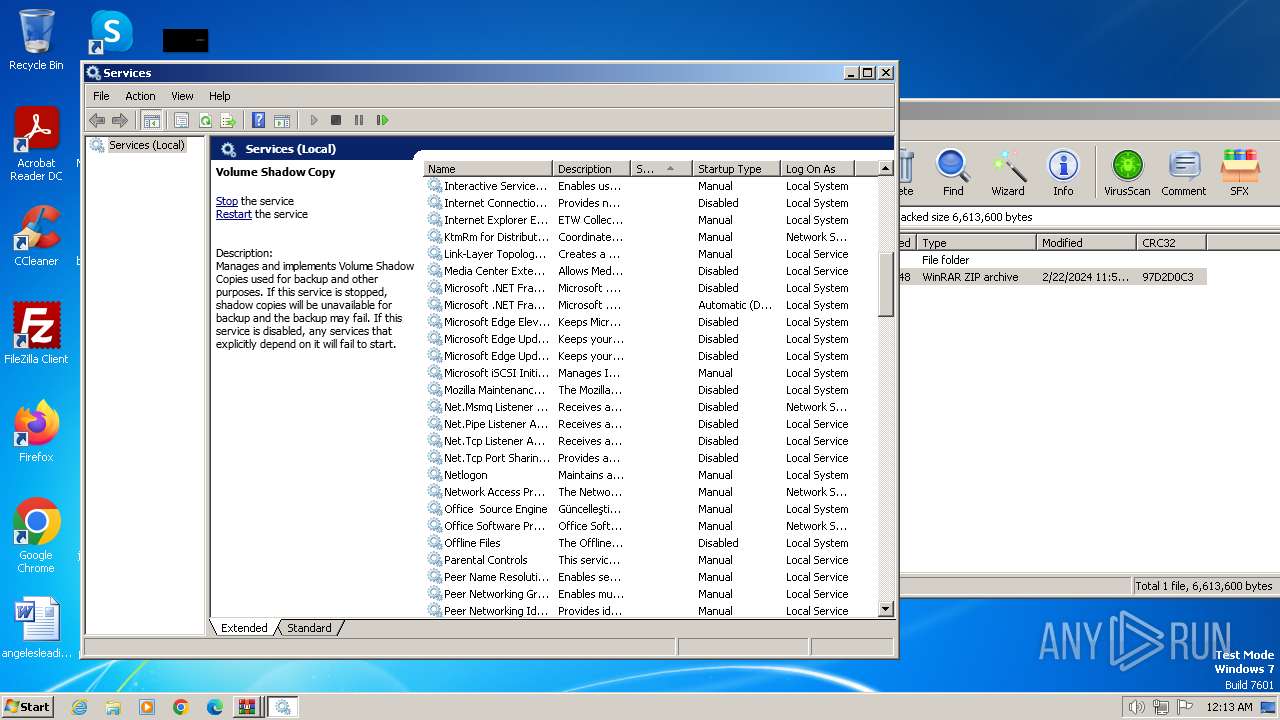This screenshot has height=720, width=1280.
Task: Switch to the Standard tab
Action: (309, 628)
